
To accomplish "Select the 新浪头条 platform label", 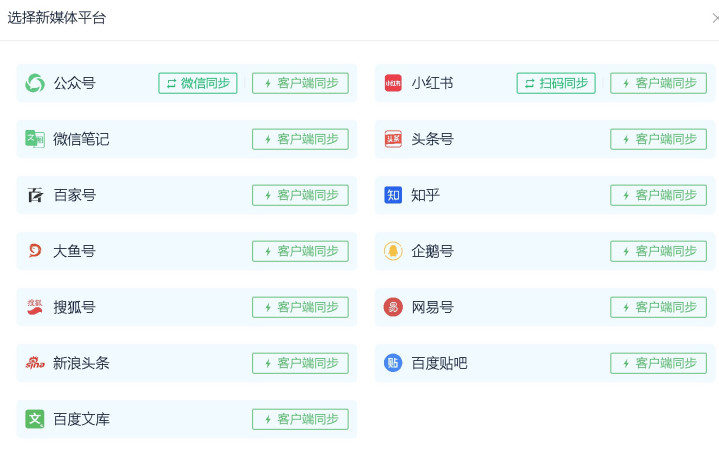I will tap(81, 363).
